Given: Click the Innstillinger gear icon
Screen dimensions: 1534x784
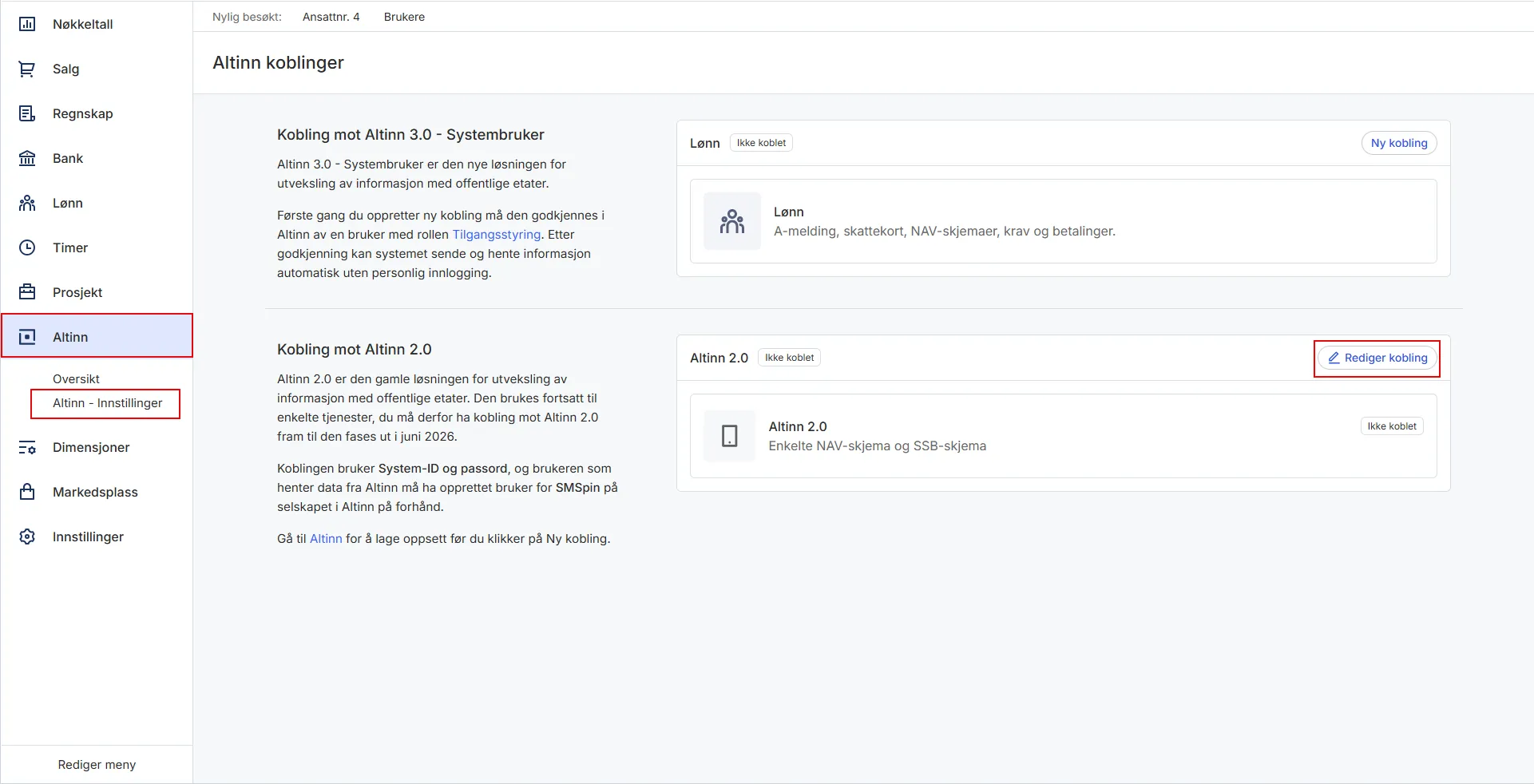Looking at the screenshot, I should point(27,537).
